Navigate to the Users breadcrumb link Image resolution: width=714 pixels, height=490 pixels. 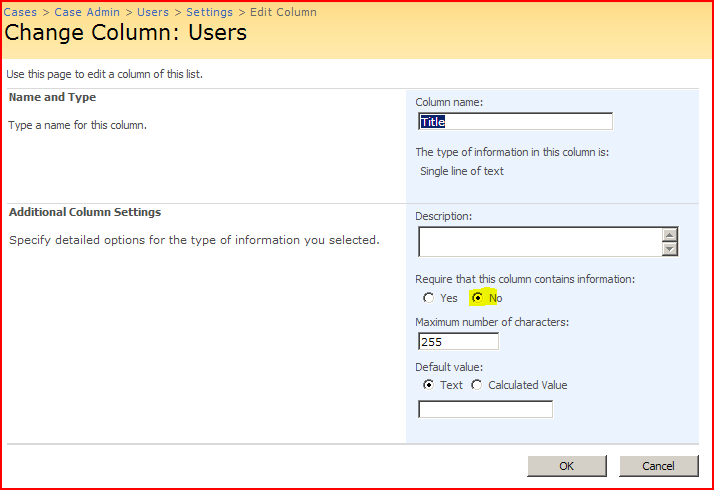[x=153, y=12]
